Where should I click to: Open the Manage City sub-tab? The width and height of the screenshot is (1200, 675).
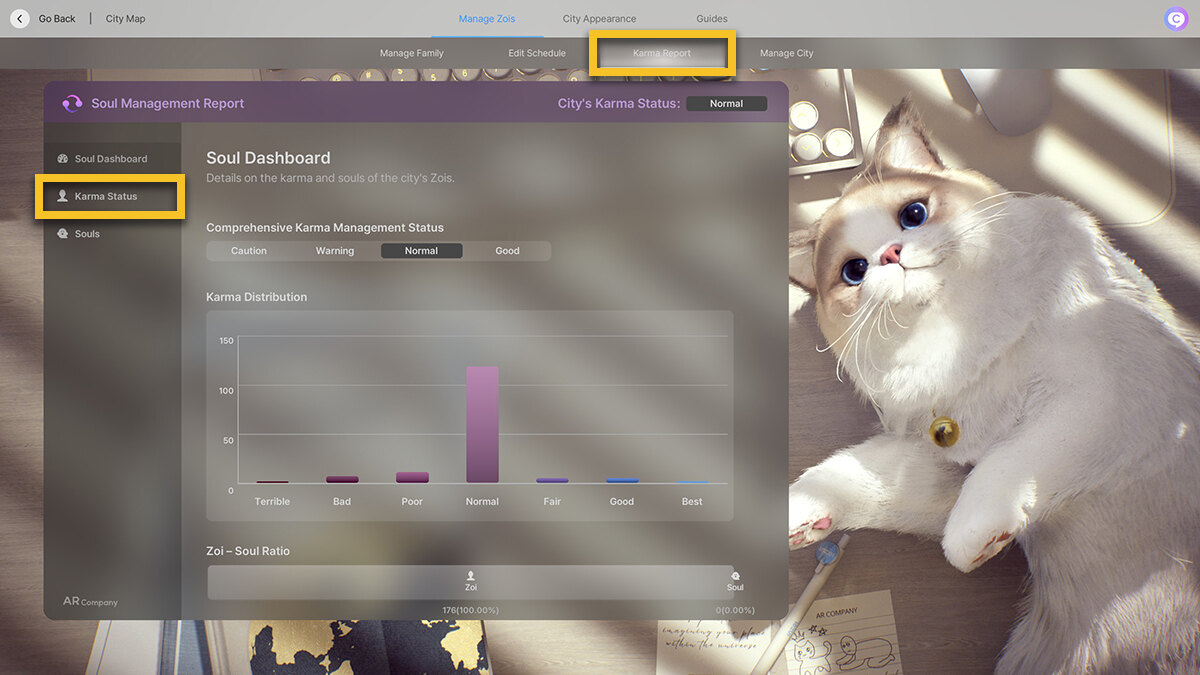pyautogui.click(x=787, y=53)
